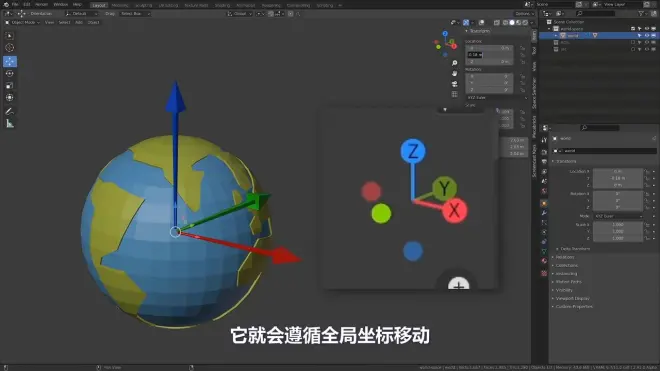660x371 pixels.
Task: Toggle visibility eye of selected world object
Action: (x=647, y=36)
